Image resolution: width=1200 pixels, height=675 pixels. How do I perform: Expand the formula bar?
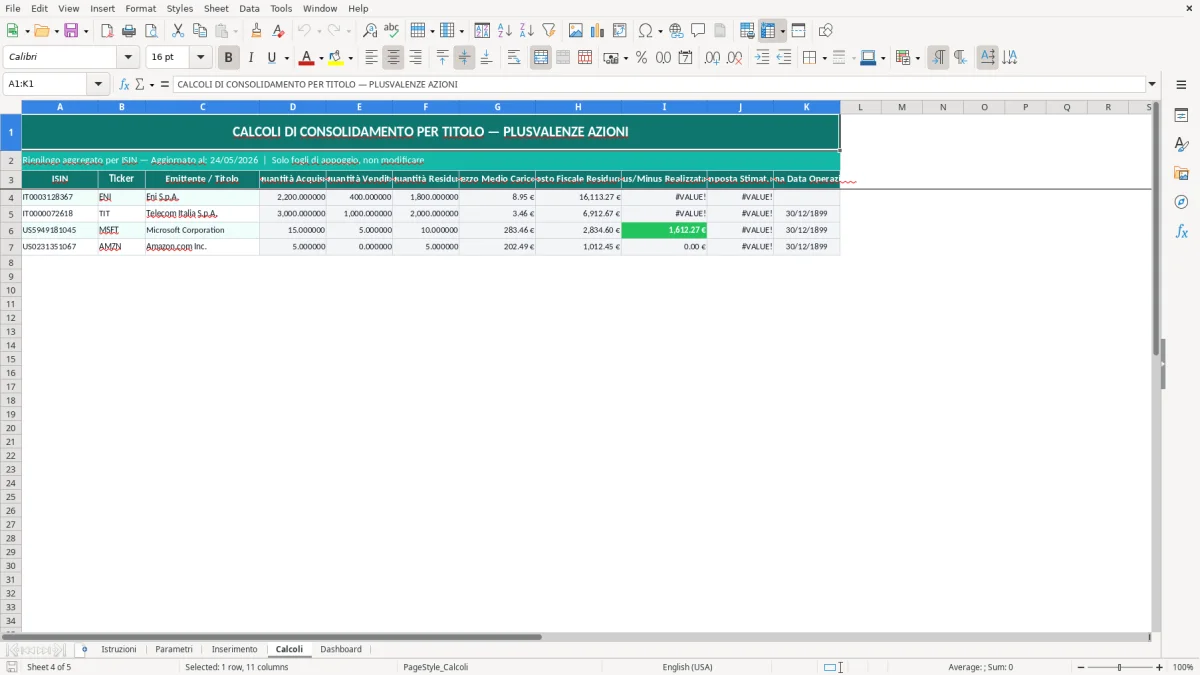click(1152, 84)
